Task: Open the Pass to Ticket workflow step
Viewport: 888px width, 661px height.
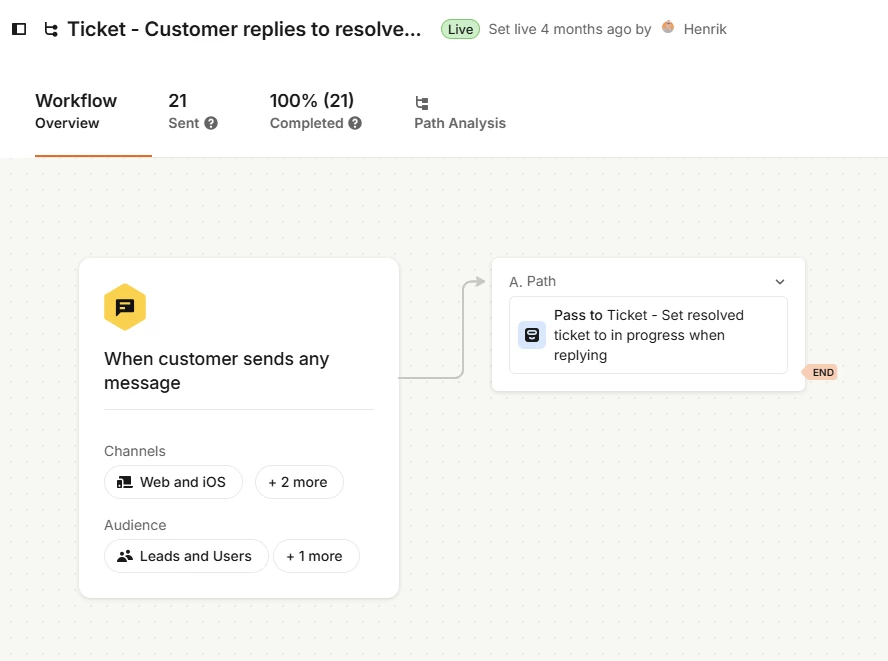Action: 648,335
